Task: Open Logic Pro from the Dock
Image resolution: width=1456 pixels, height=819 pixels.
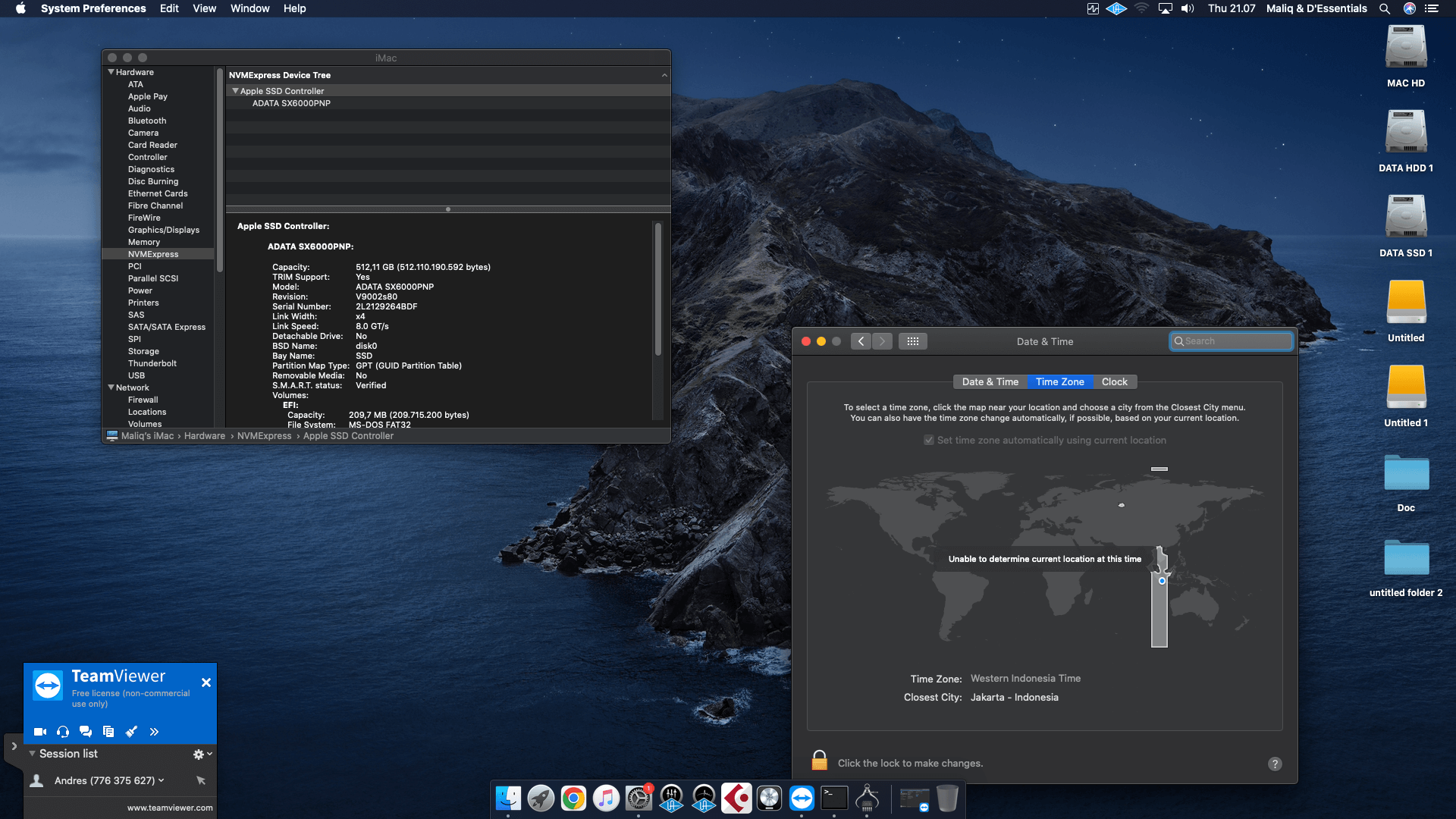Action: 769,798
